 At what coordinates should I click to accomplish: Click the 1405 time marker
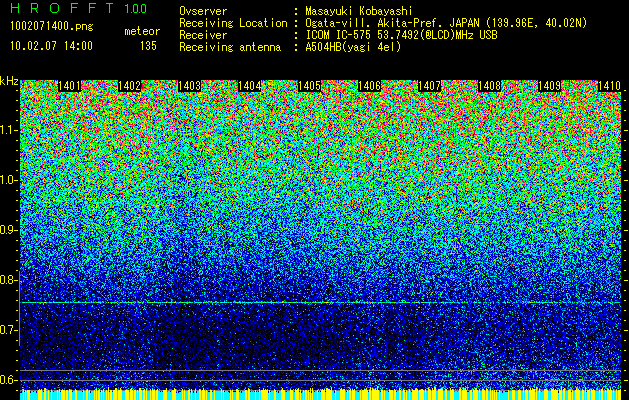click(x=309, y=86)
